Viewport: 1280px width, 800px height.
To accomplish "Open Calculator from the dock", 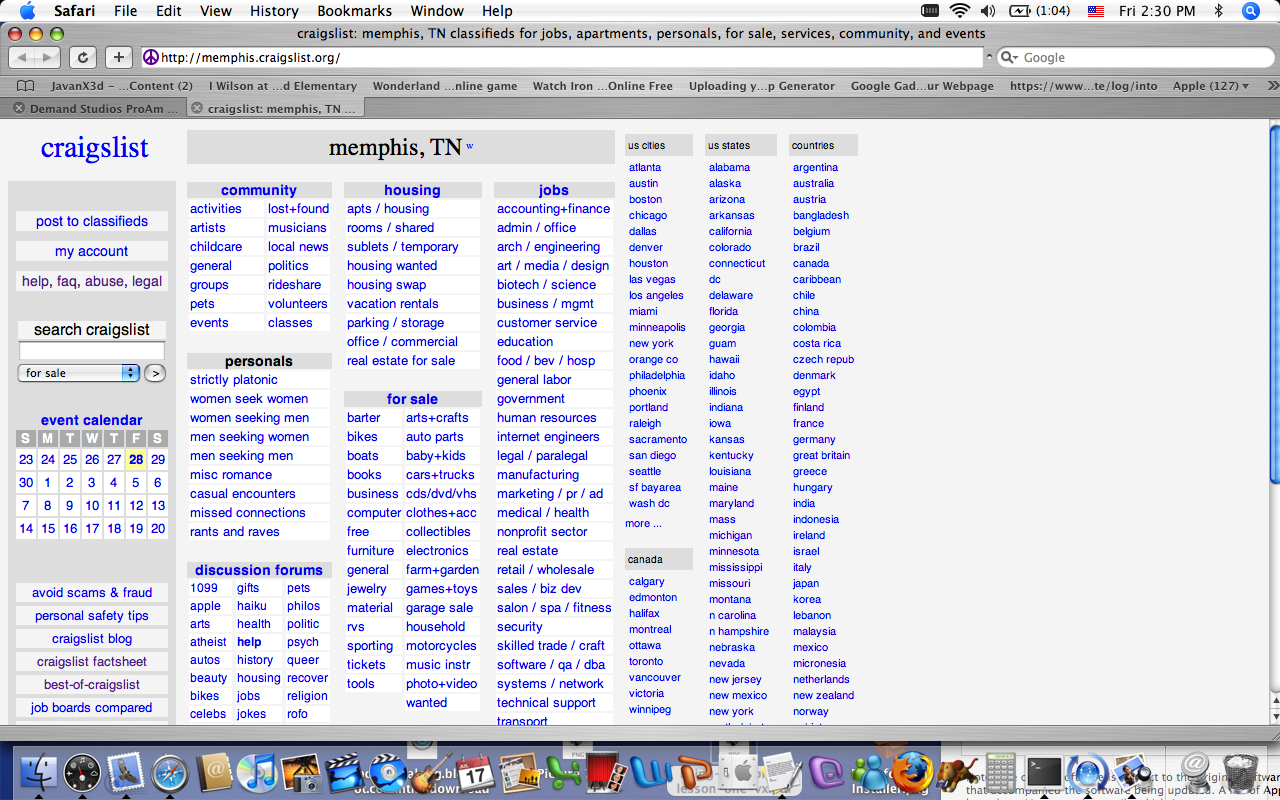I will click(1001, 772).
